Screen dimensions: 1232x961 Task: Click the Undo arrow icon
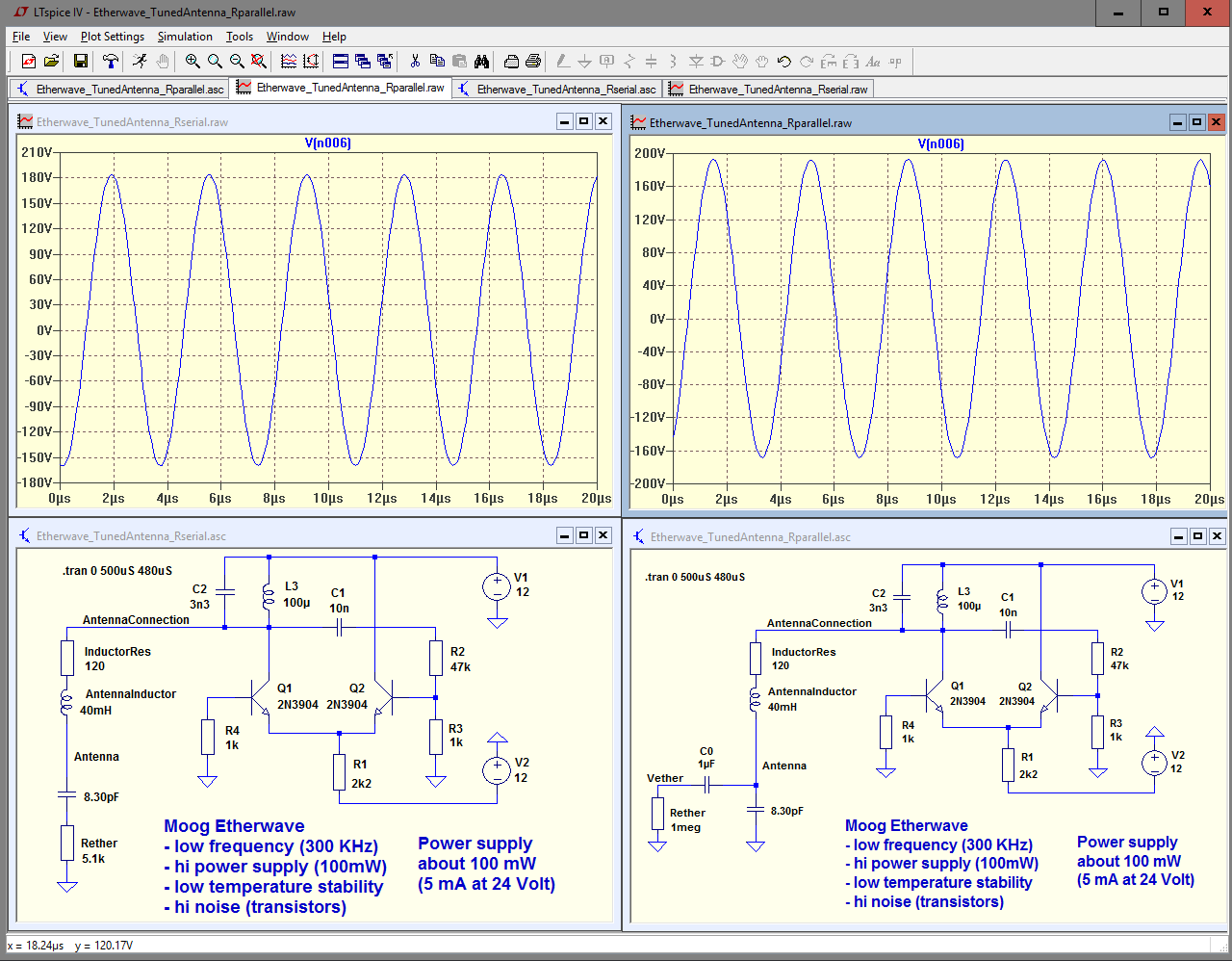pos(783,62)
